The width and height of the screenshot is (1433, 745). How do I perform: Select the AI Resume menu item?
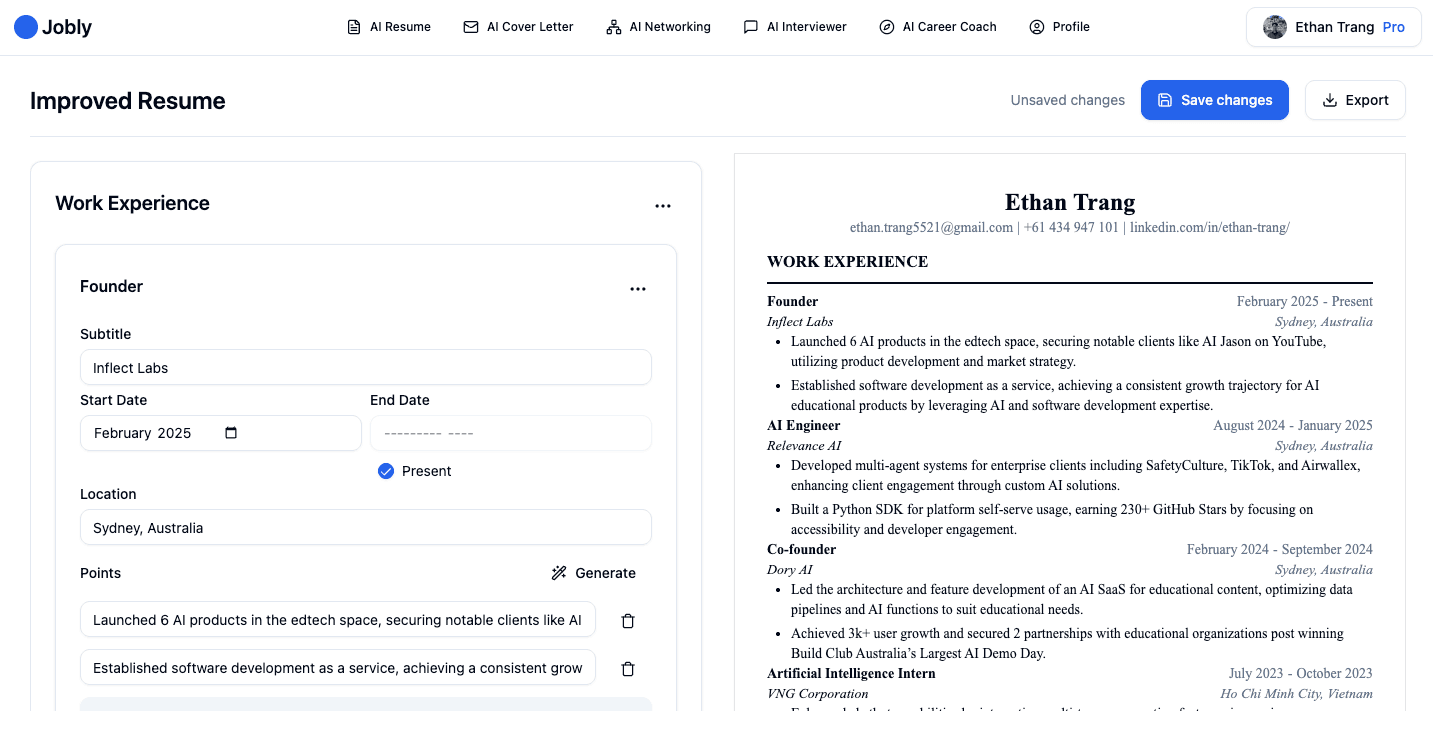(398, 26)
